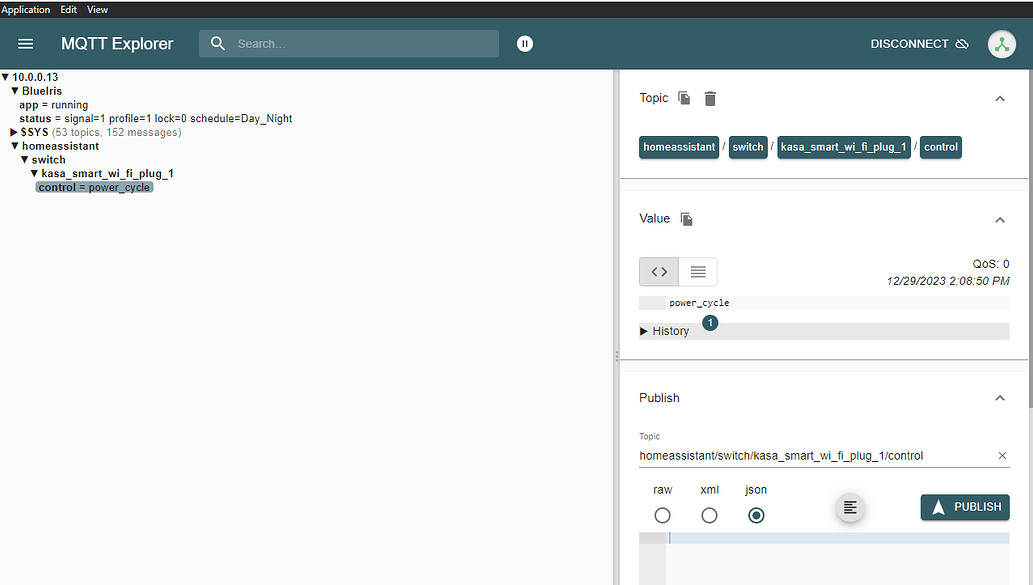Click the QoS: 0 label
Screen dimensions: 1033x585
coord(991,264)
